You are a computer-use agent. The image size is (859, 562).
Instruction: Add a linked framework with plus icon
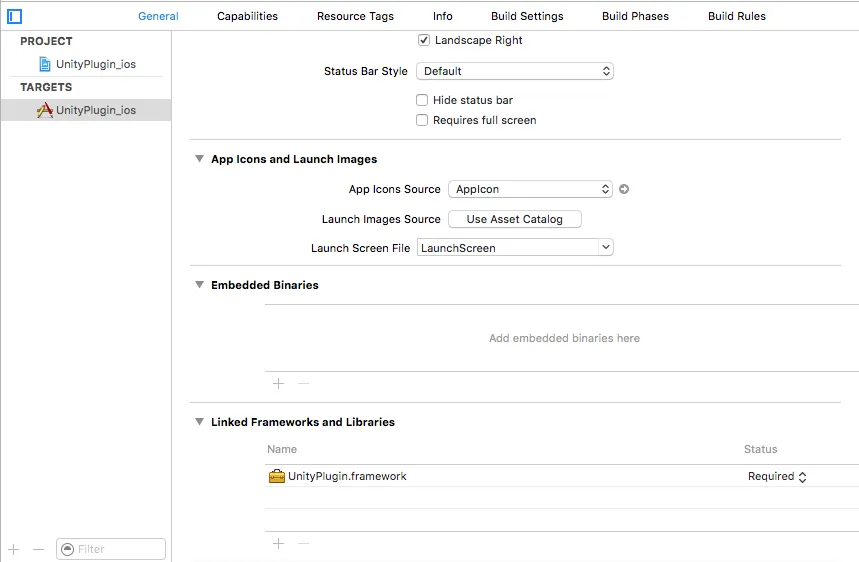pos(279,543)
